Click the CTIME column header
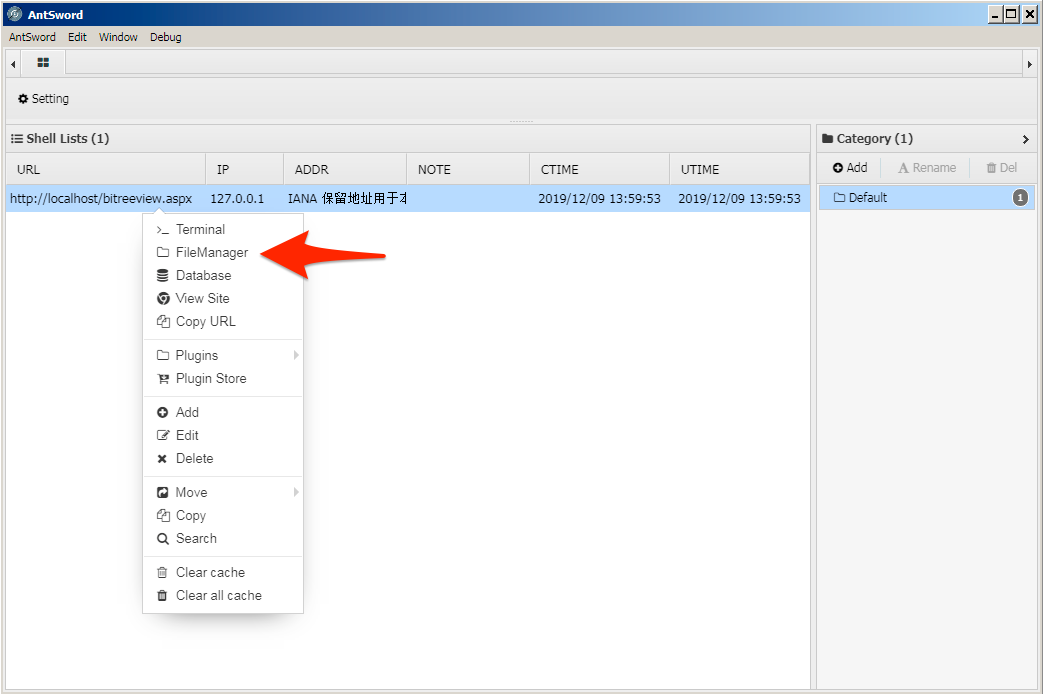1043x694 pixels. 600,169
